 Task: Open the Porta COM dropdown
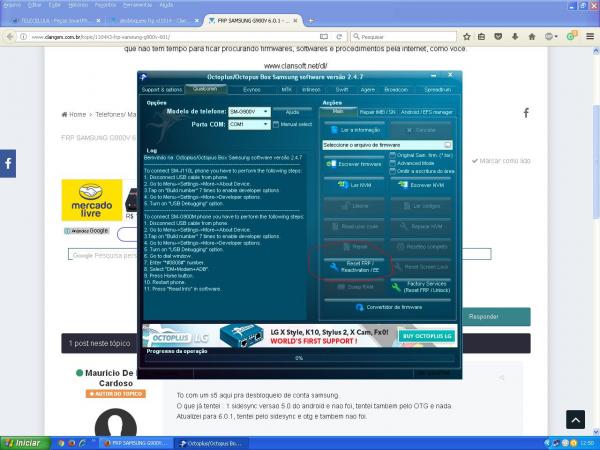coord(249,124)
